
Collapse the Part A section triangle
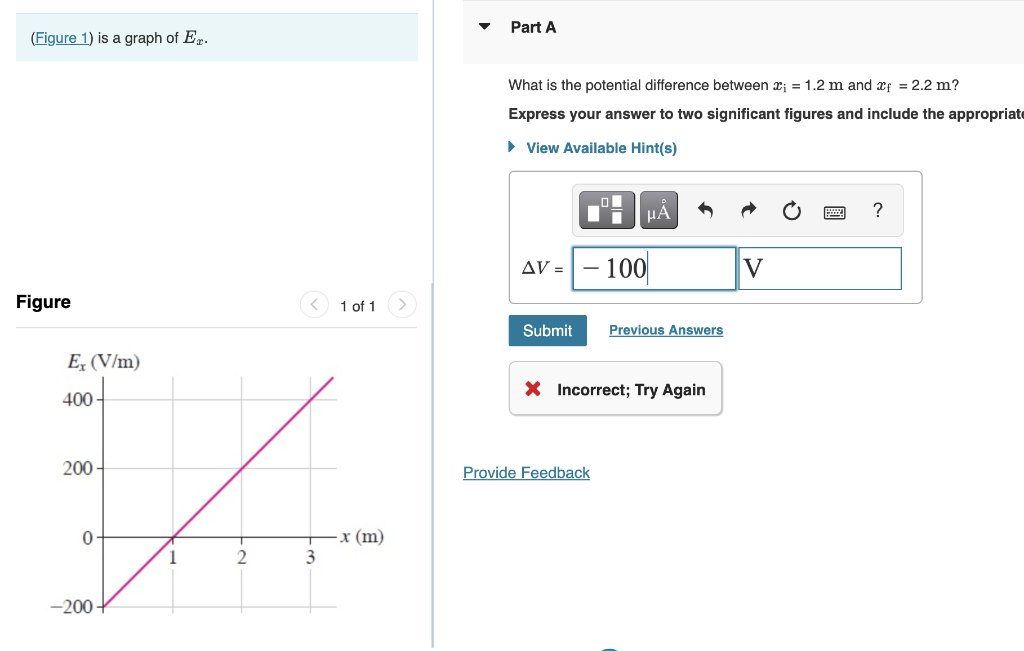(484, 27)
